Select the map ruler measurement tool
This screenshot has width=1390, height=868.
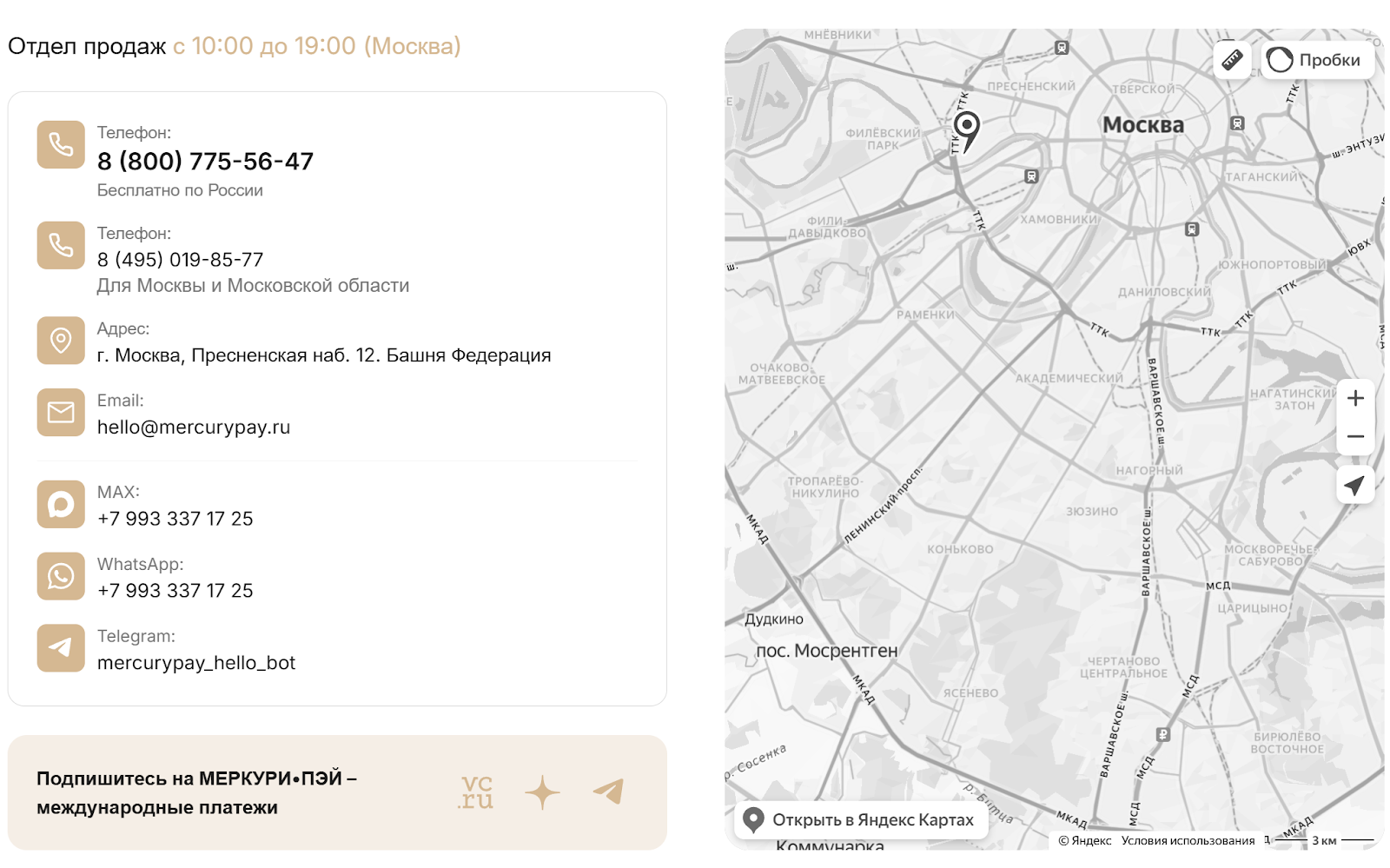tap(1232, 60)
